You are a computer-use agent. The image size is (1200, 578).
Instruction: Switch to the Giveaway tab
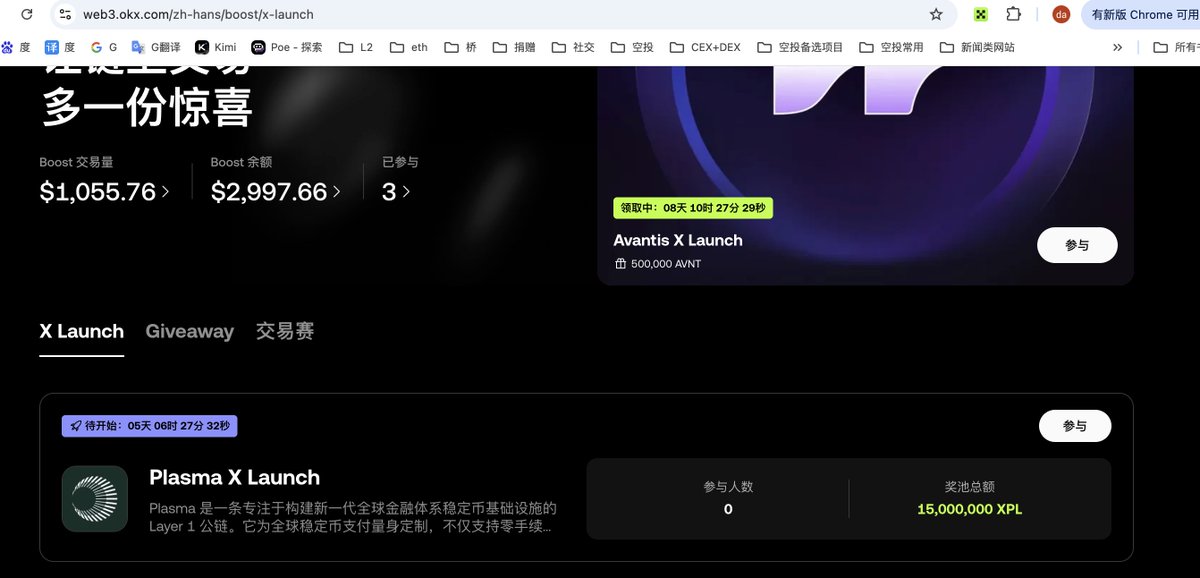[190, 331]
